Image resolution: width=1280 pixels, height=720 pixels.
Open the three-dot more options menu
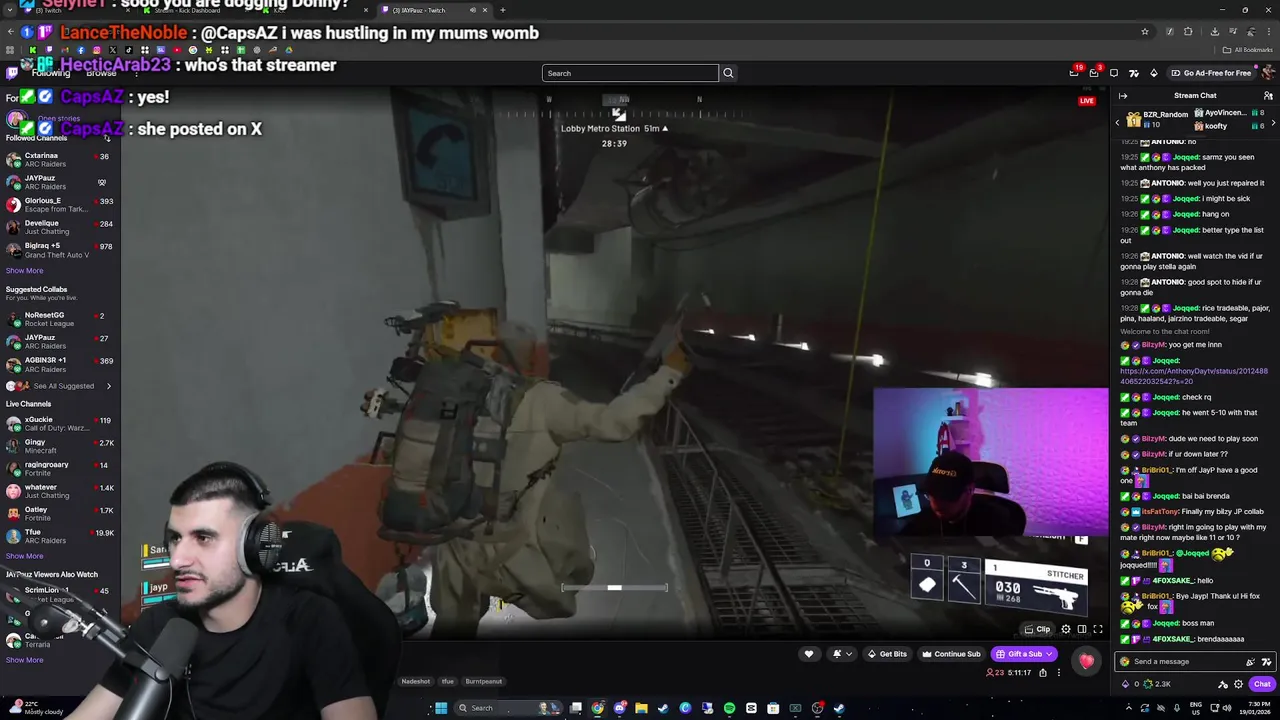point(1058,673)
